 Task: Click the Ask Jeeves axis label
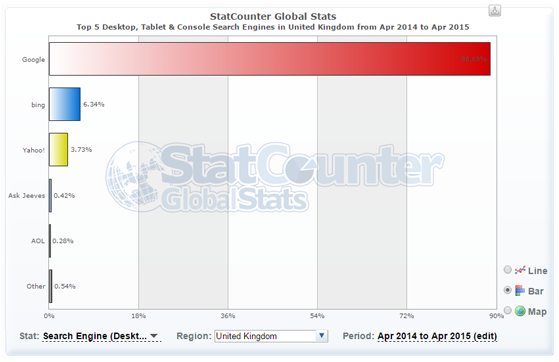[27, 195]
